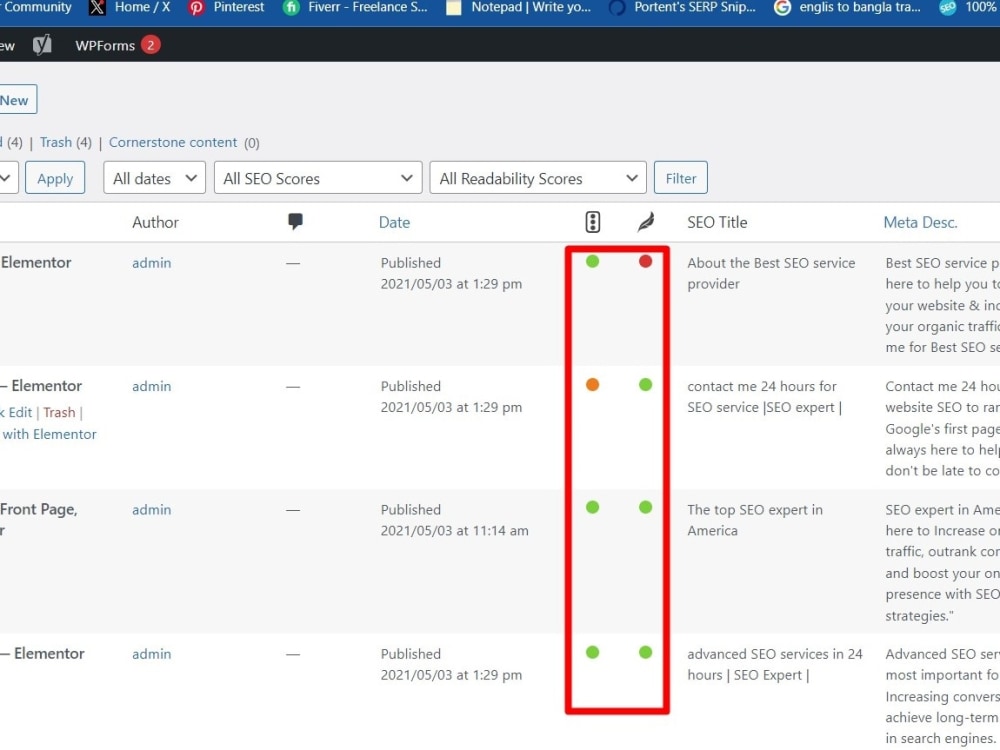
Task: Click 'advanced SEO services in 24 hours' title
Action: tap(775, 664)
